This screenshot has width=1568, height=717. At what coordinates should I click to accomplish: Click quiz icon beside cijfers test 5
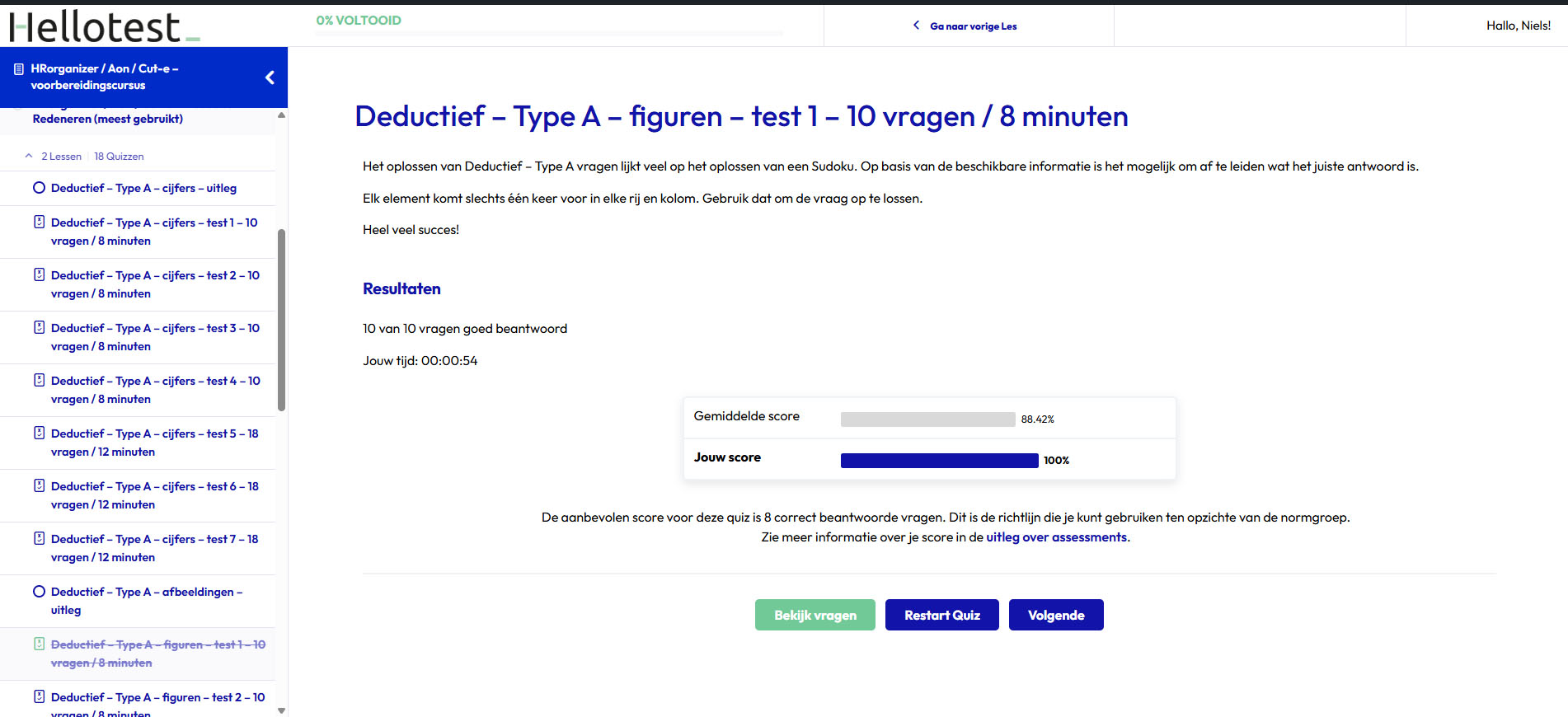click(x=39, y=433)
